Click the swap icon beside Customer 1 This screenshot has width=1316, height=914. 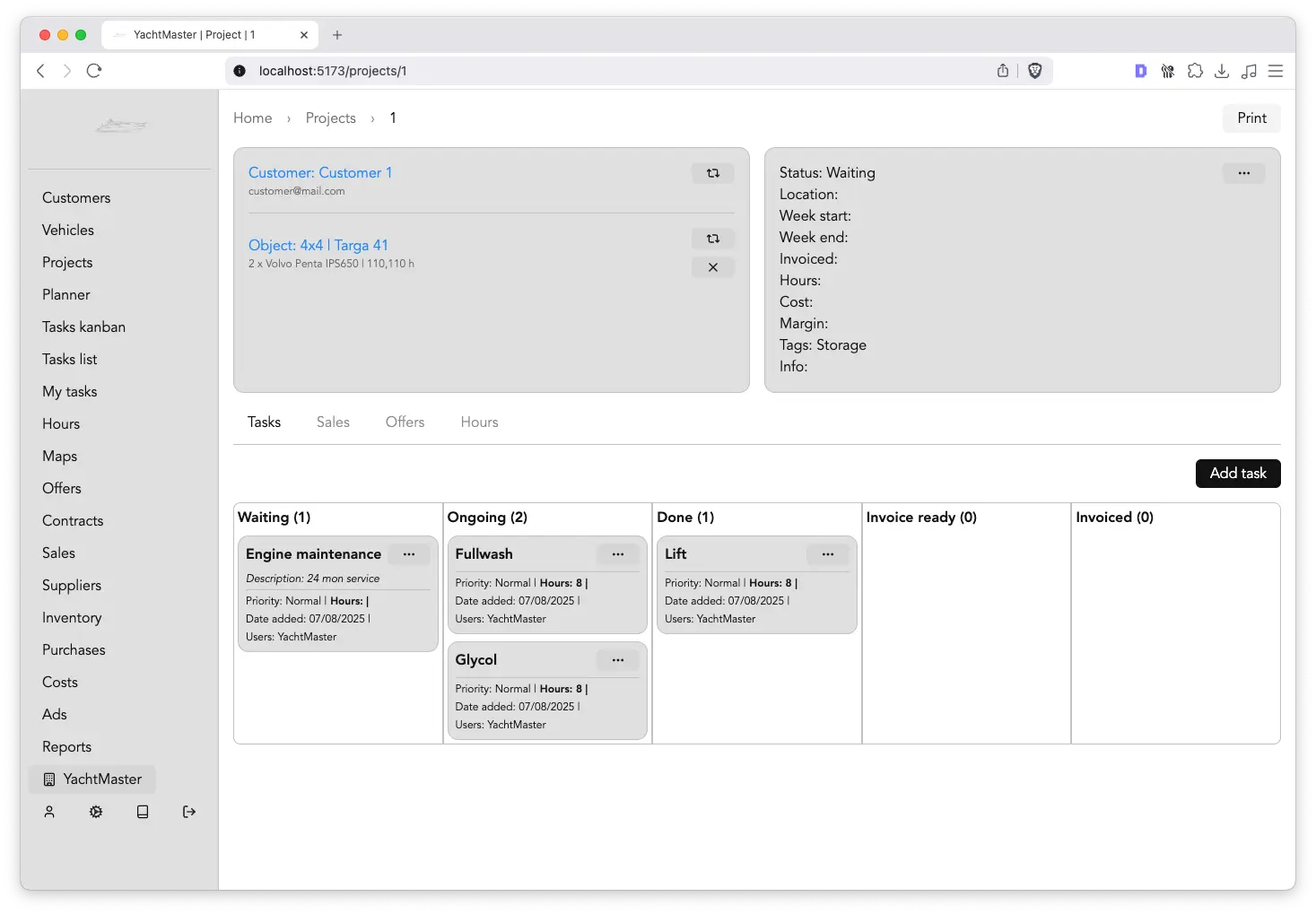pos(712,173)
